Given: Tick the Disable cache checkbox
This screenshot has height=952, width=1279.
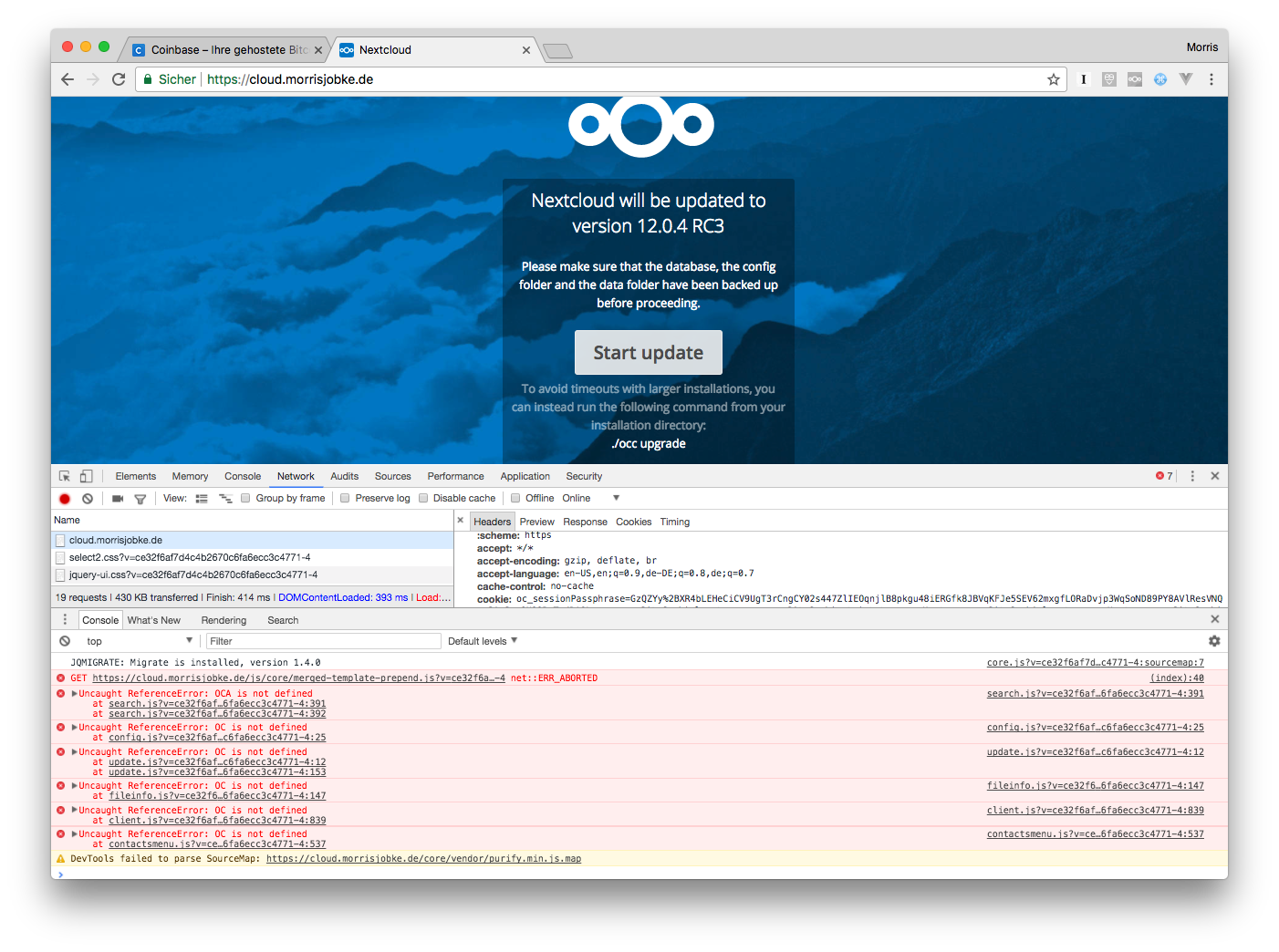Looking at the screenshot, I should click(x=423, y=498).
